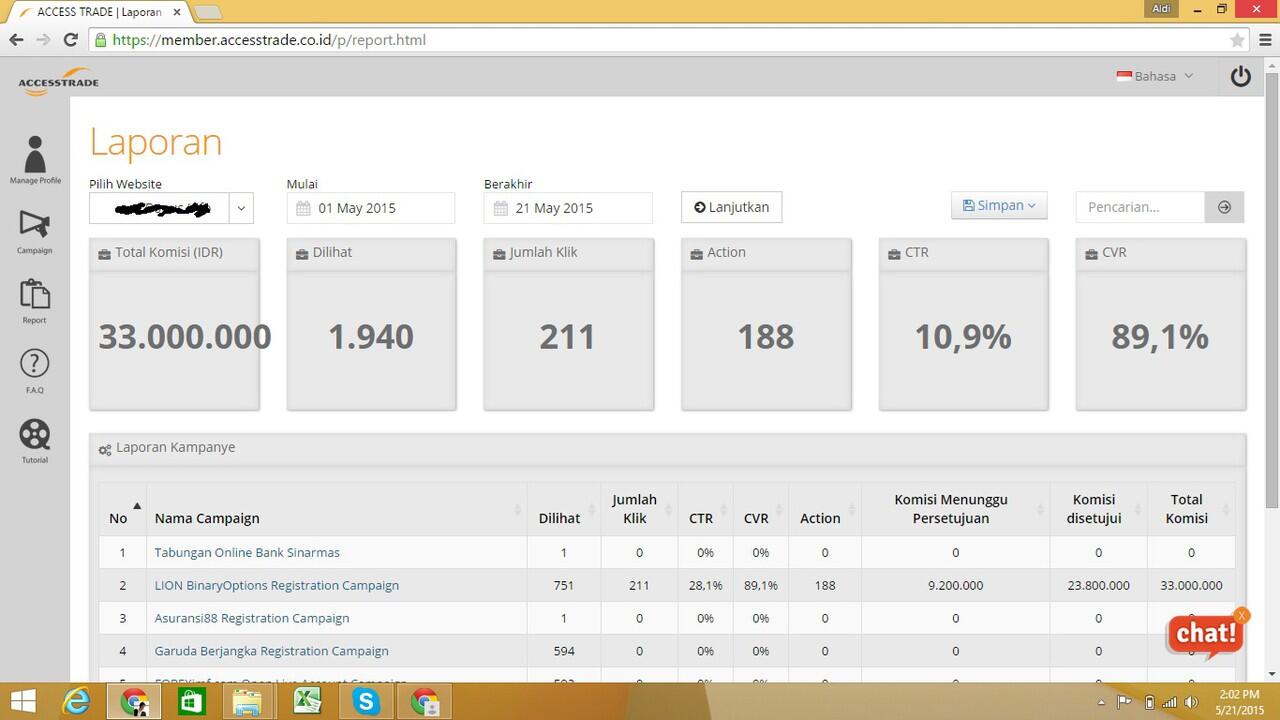Click the ACCESSTRADE logo
Image resolution: width=1280 pixels, height=720 pixels.
point(58,81)
